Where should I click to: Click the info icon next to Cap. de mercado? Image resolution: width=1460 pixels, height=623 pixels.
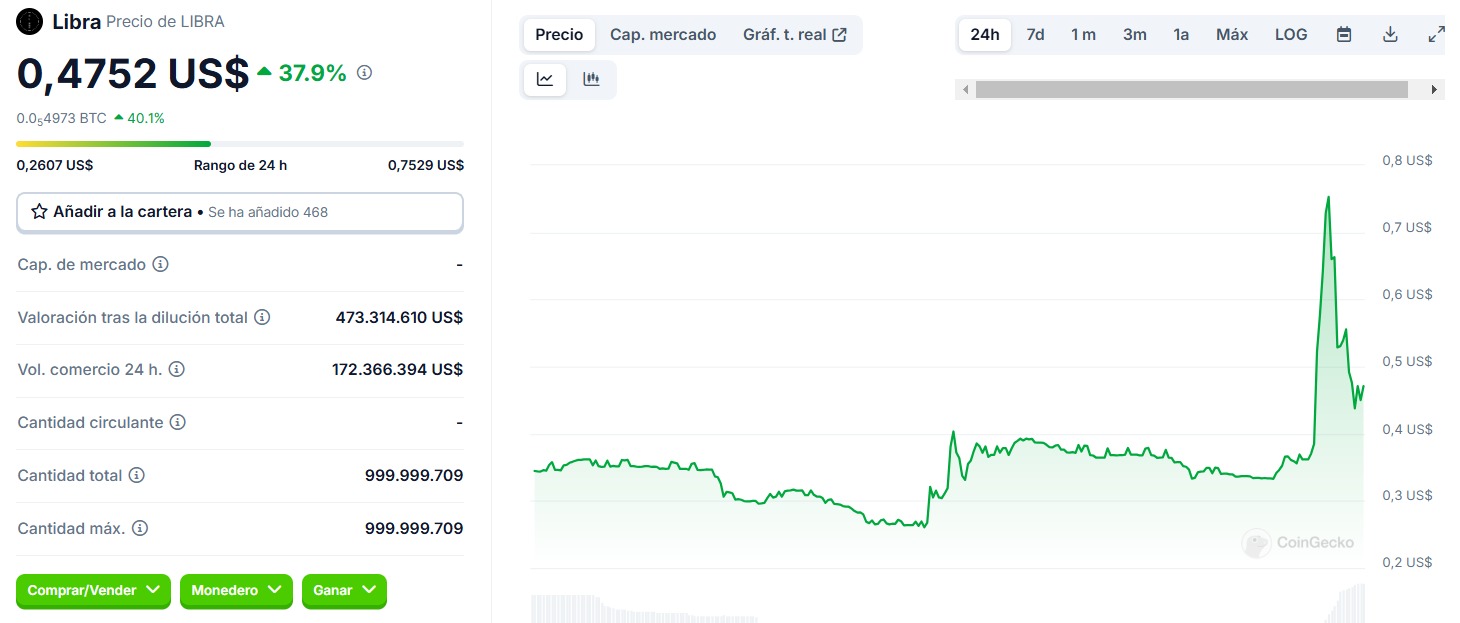click(160, 265)
